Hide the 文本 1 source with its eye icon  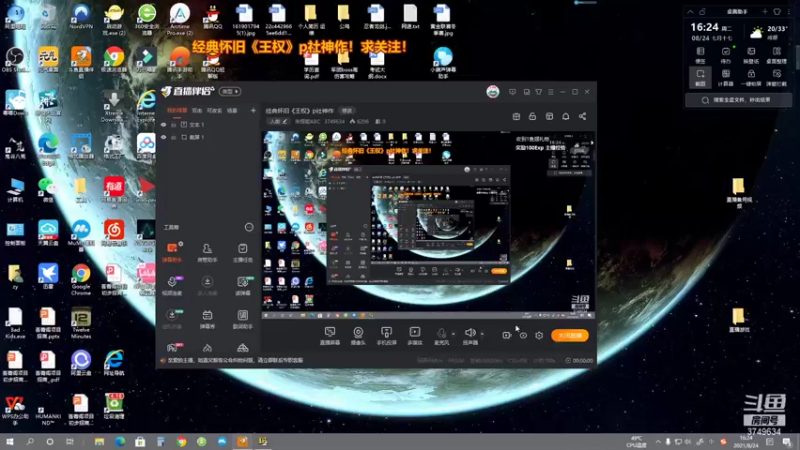[163, 124]
